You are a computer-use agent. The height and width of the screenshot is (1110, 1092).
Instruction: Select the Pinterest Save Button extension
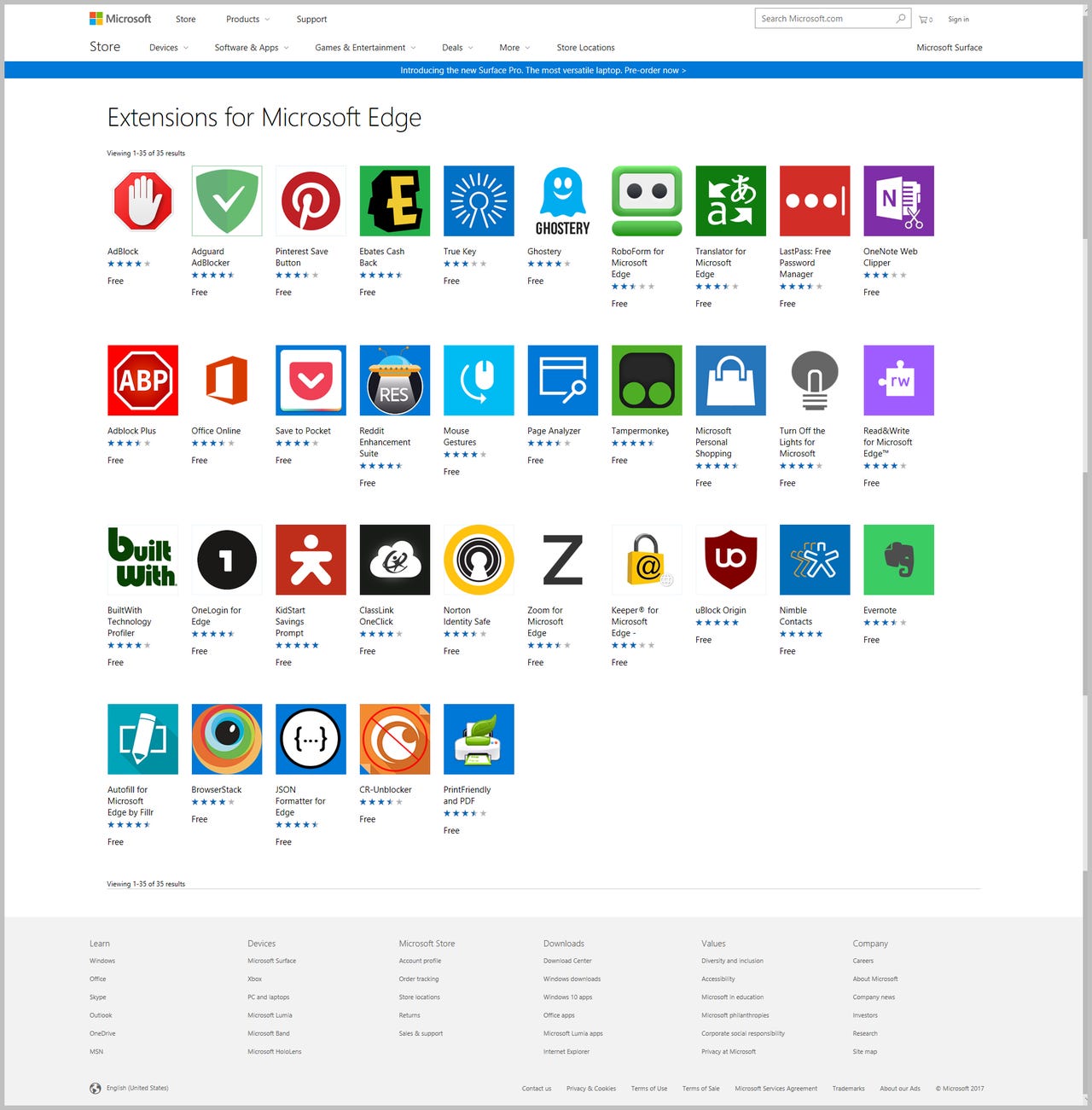(x=310, y=201)
